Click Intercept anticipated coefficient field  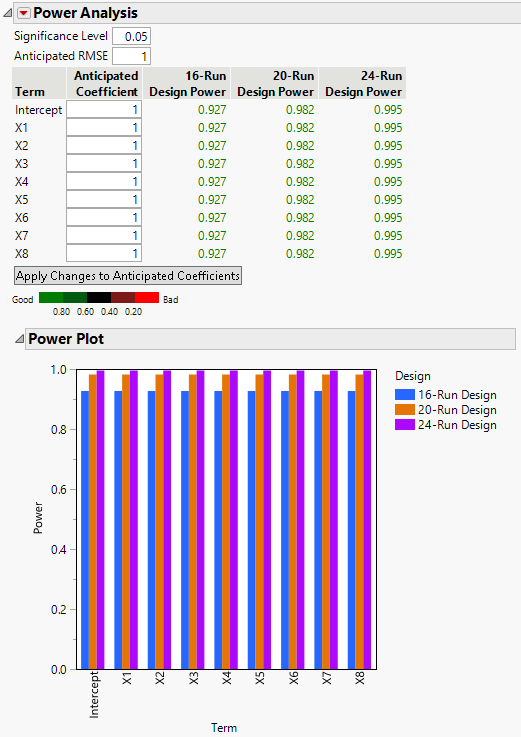click(104, 110)
